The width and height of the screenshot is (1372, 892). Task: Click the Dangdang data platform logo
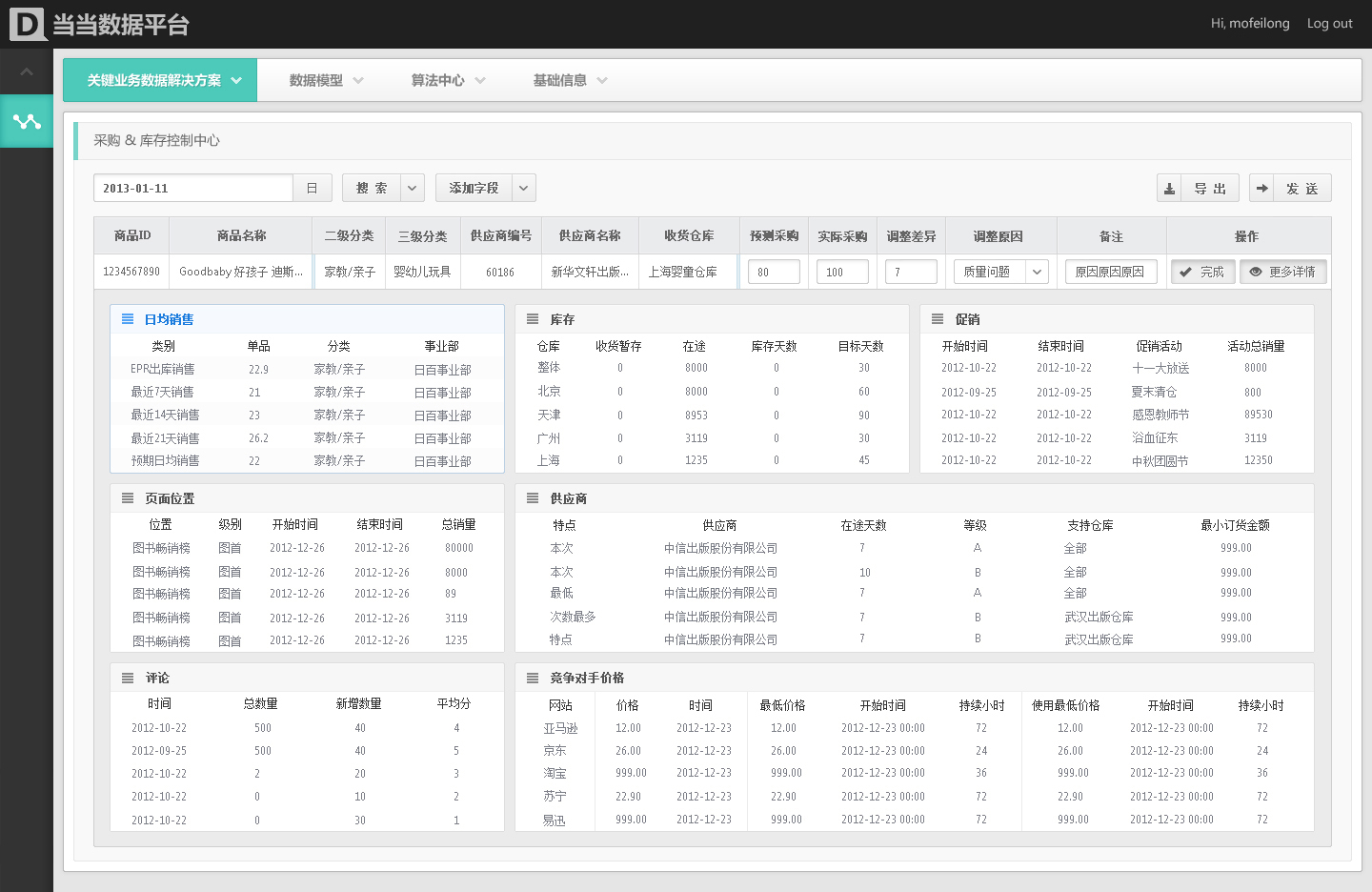[100, 24]
